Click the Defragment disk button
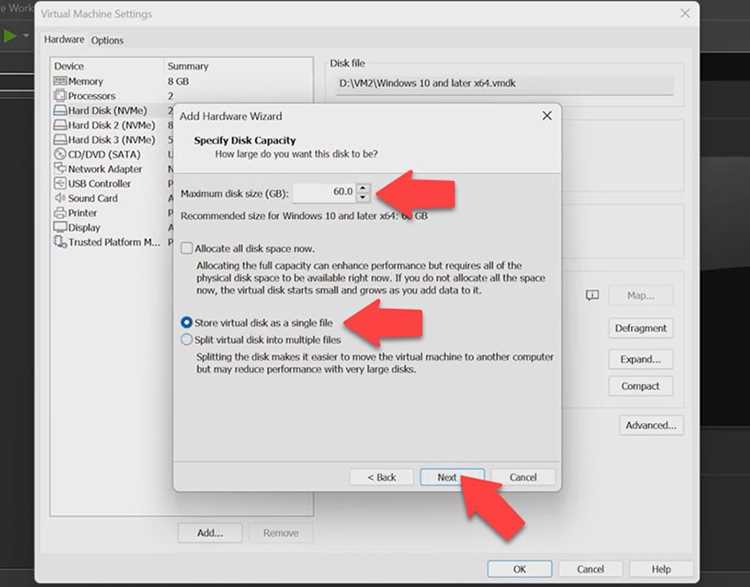 tap(640, 328)
